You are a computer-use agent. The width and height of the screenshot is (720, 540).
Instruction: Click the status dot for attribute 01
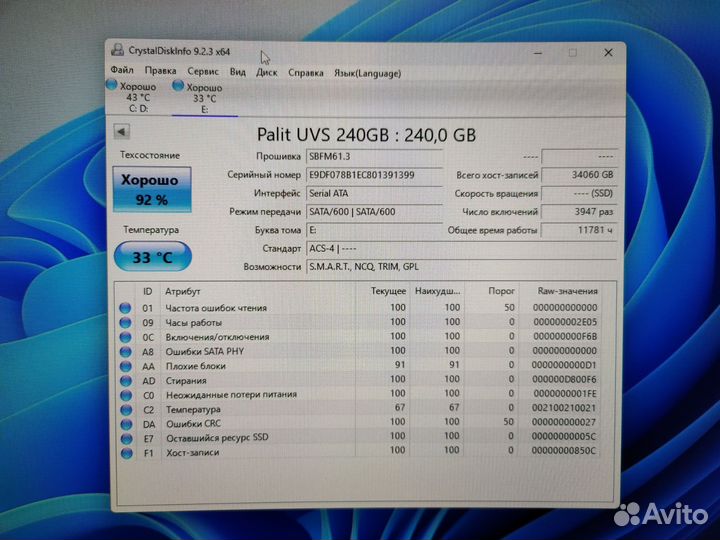[125, 308]
